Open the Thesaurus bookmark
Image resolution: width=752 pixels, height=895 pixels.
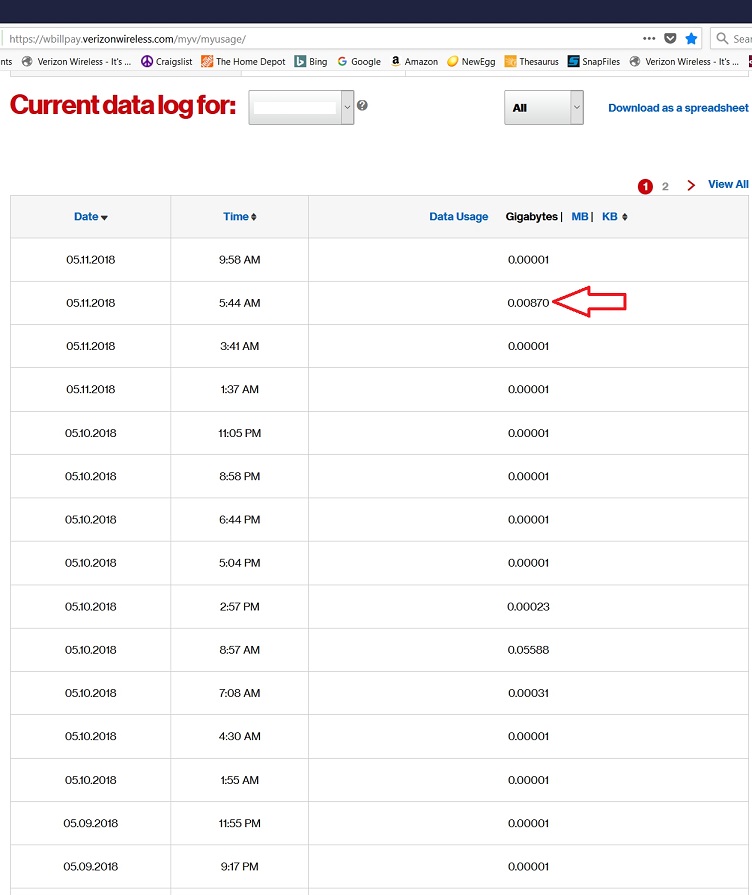click(532, 62)
